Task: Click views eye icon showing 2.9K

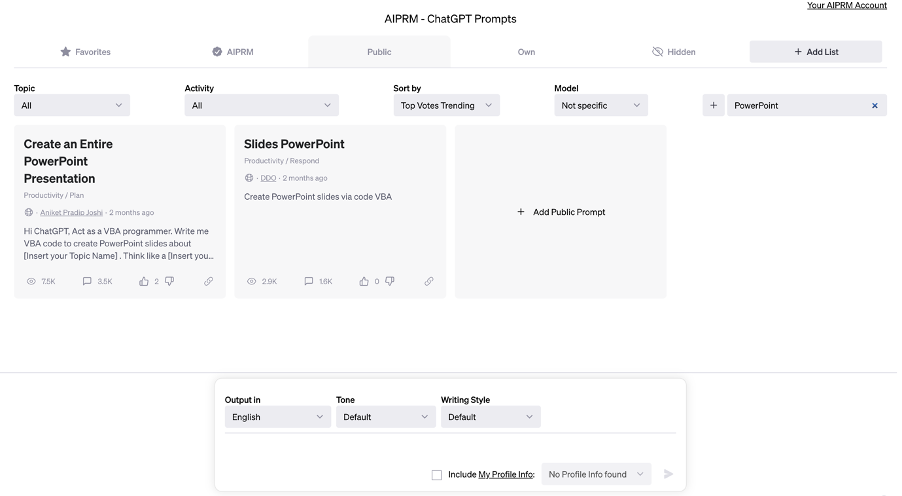Action: pyautogui.click(x=251, y=281)
